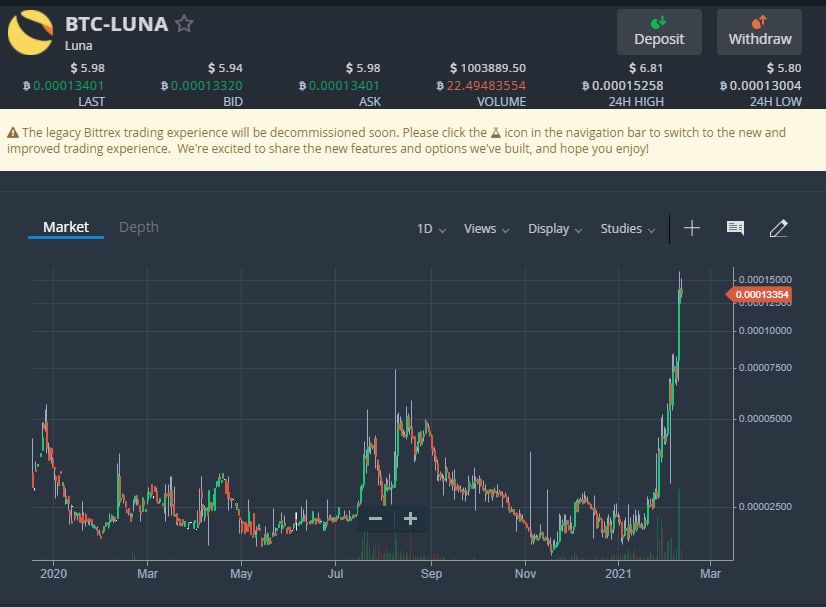
Task: Toggle the crosshair plus icon
Action: coord(692,228)
